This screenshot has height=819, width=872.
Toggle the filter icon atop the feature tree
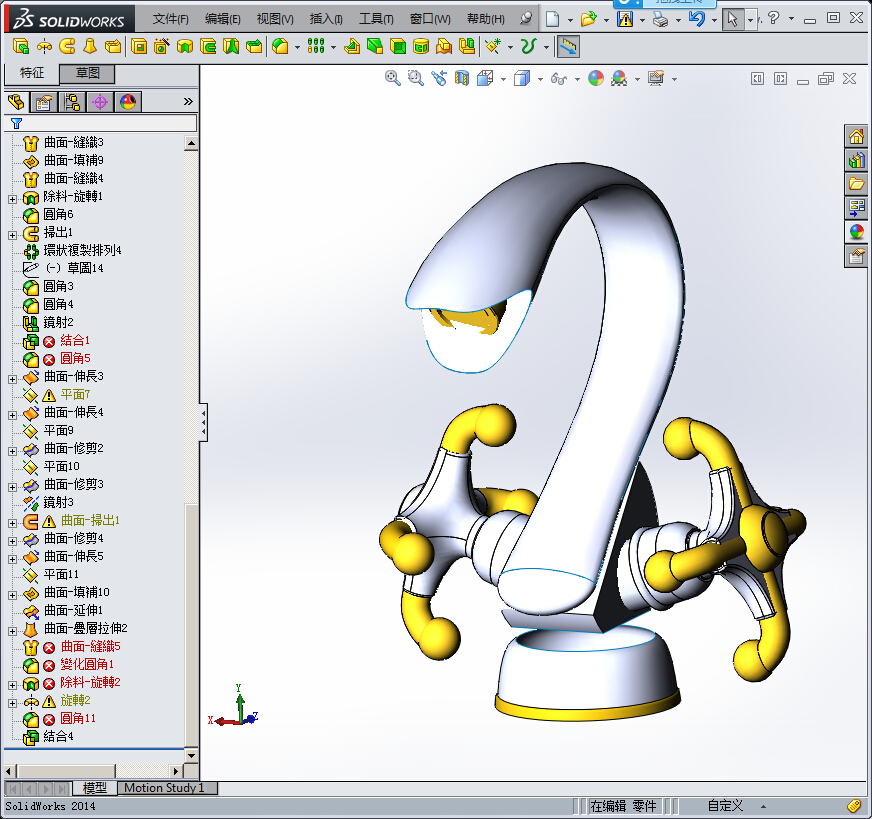[15, 124]
